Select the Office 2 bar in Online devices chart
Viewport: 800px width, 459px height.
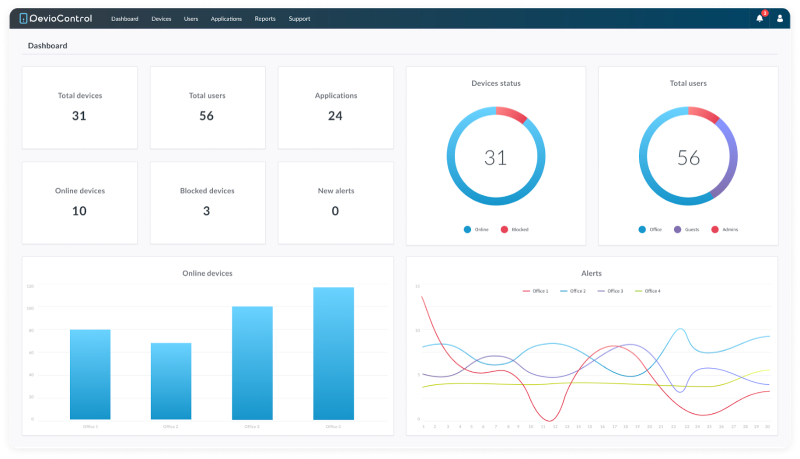[x=171, y=381]
